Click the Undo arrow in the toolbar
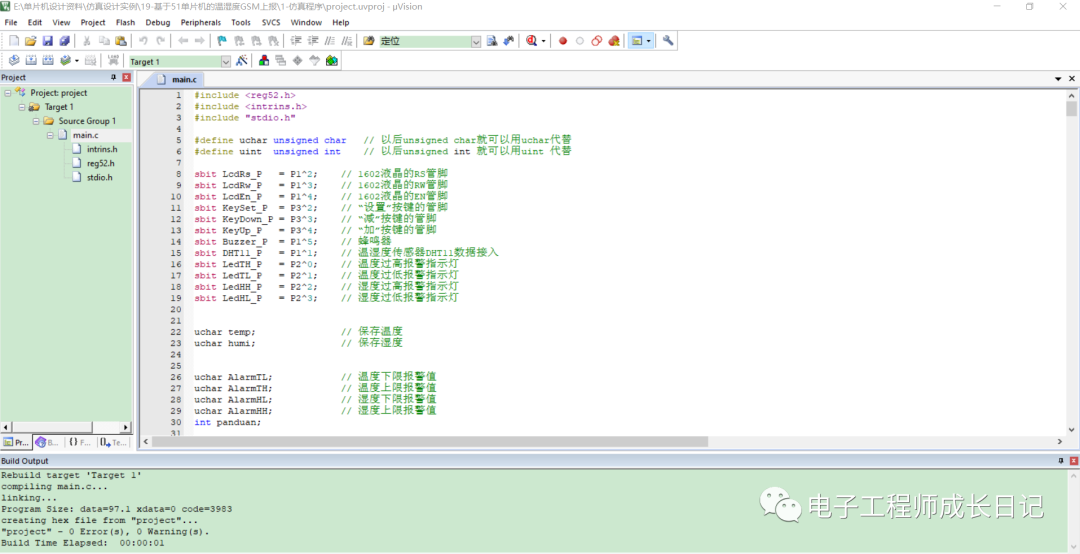The width and height of the screenshot is (1080, 554). pos(143,41)
